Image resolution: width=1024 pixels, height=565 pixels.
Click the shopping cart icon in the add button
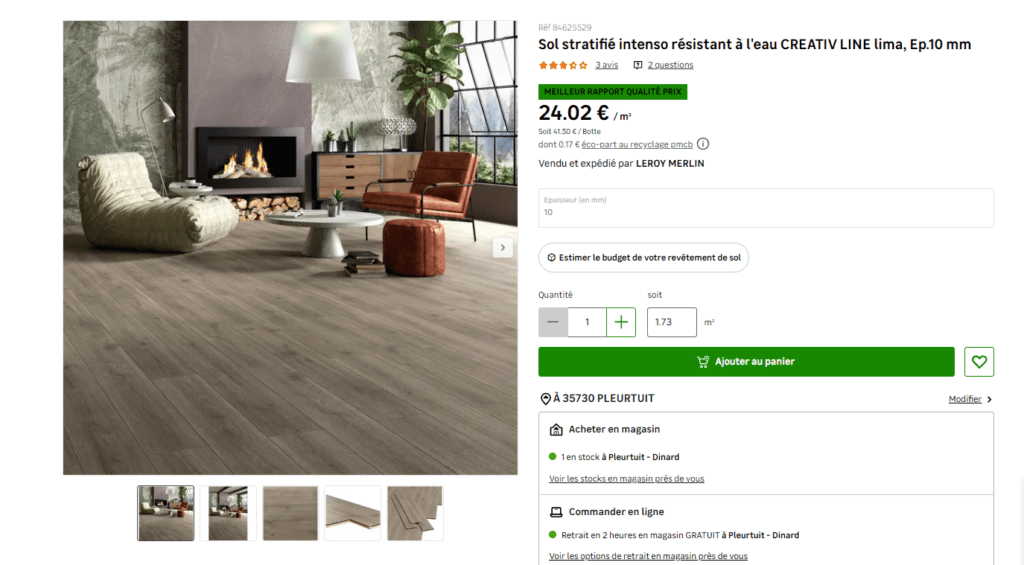(x=703, y=361)
